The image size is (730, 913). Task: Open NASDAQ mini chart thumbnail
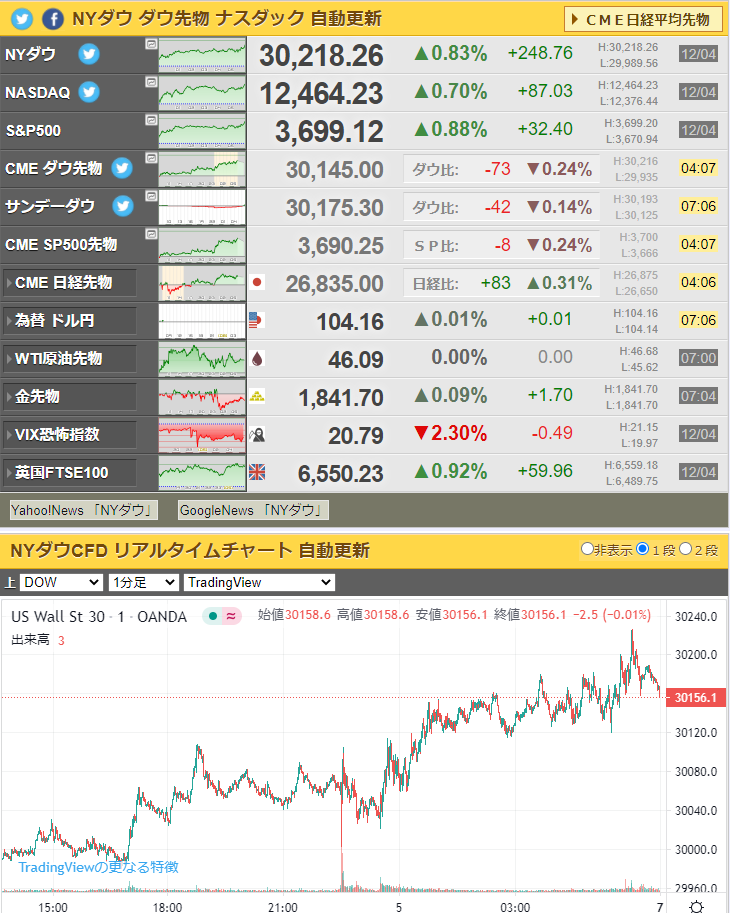click(x=202, y=93)
